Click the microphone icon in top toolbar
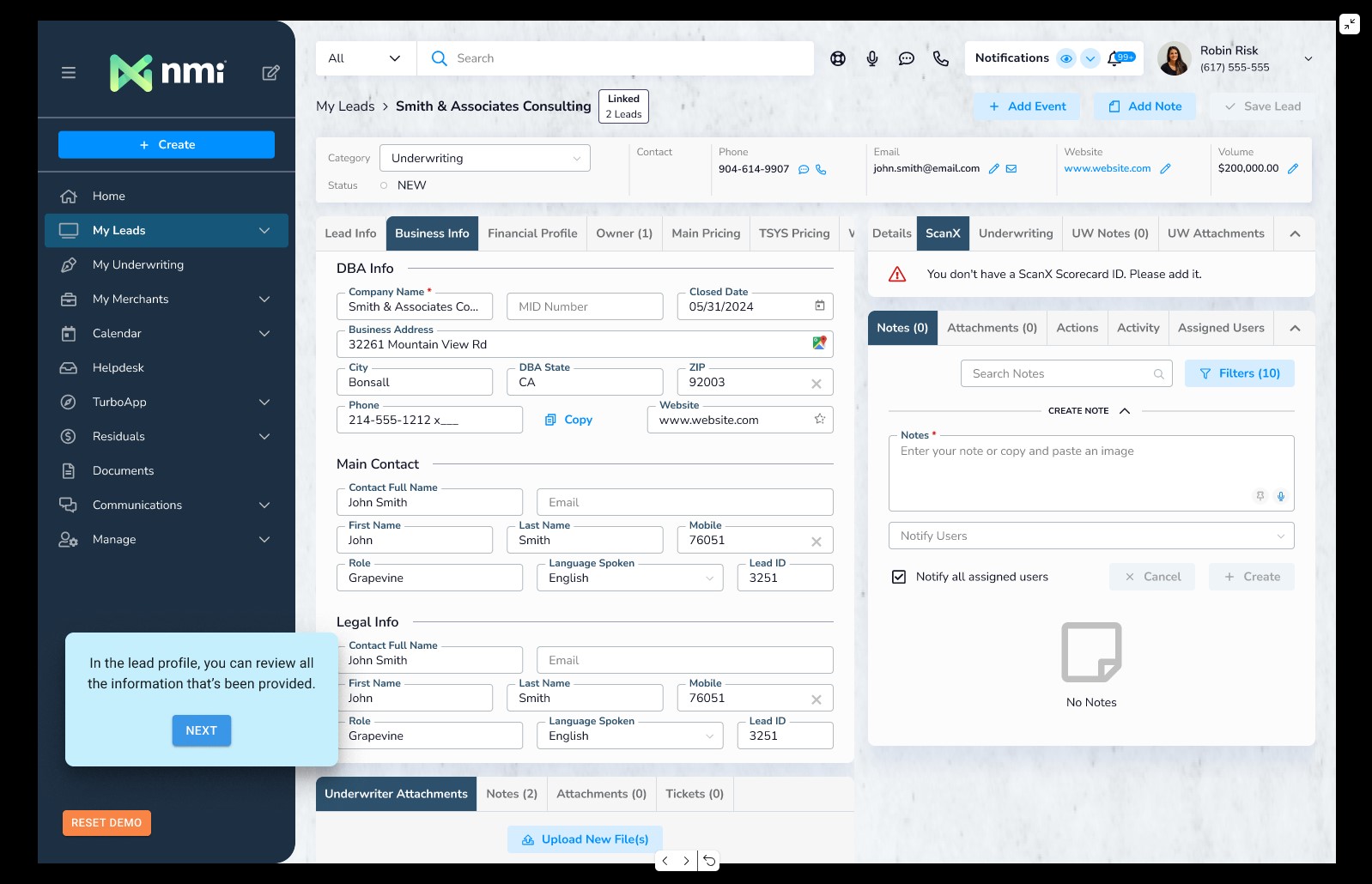The width and height of the screenshot is (1372, 884). click(872, 58)
